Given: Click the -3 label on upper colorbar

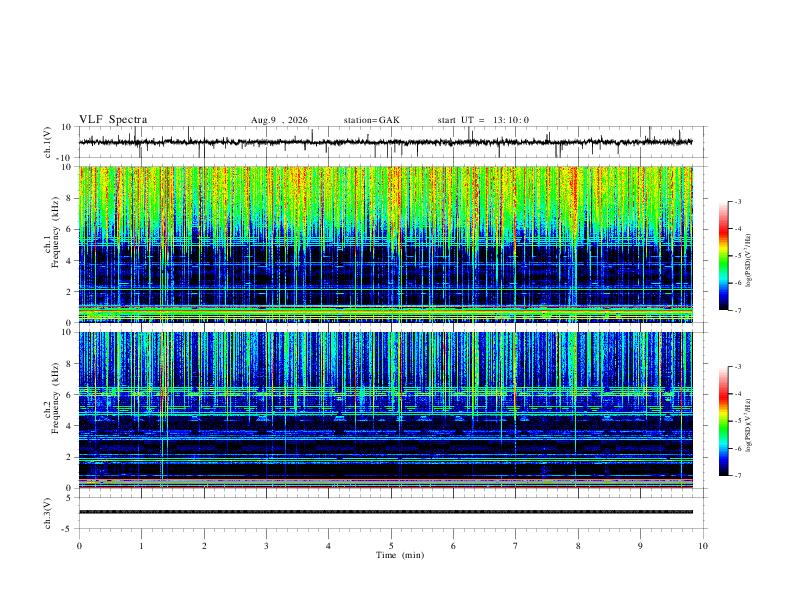Looking at the screenshot, I should pos(737,201).
